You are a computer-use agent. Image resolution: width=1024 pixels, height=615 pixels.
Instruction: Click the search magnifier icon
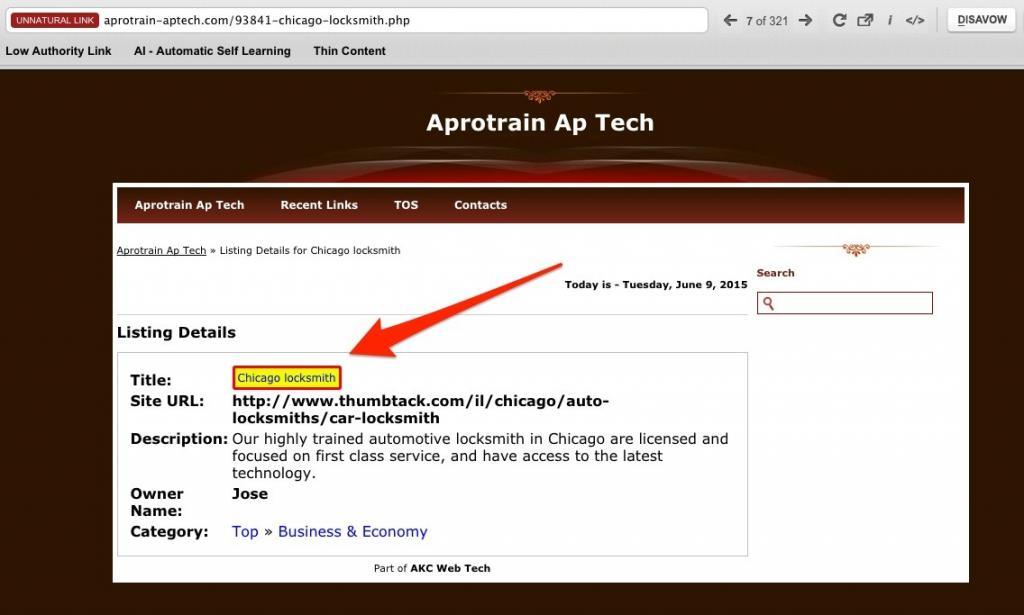point(768,302)
